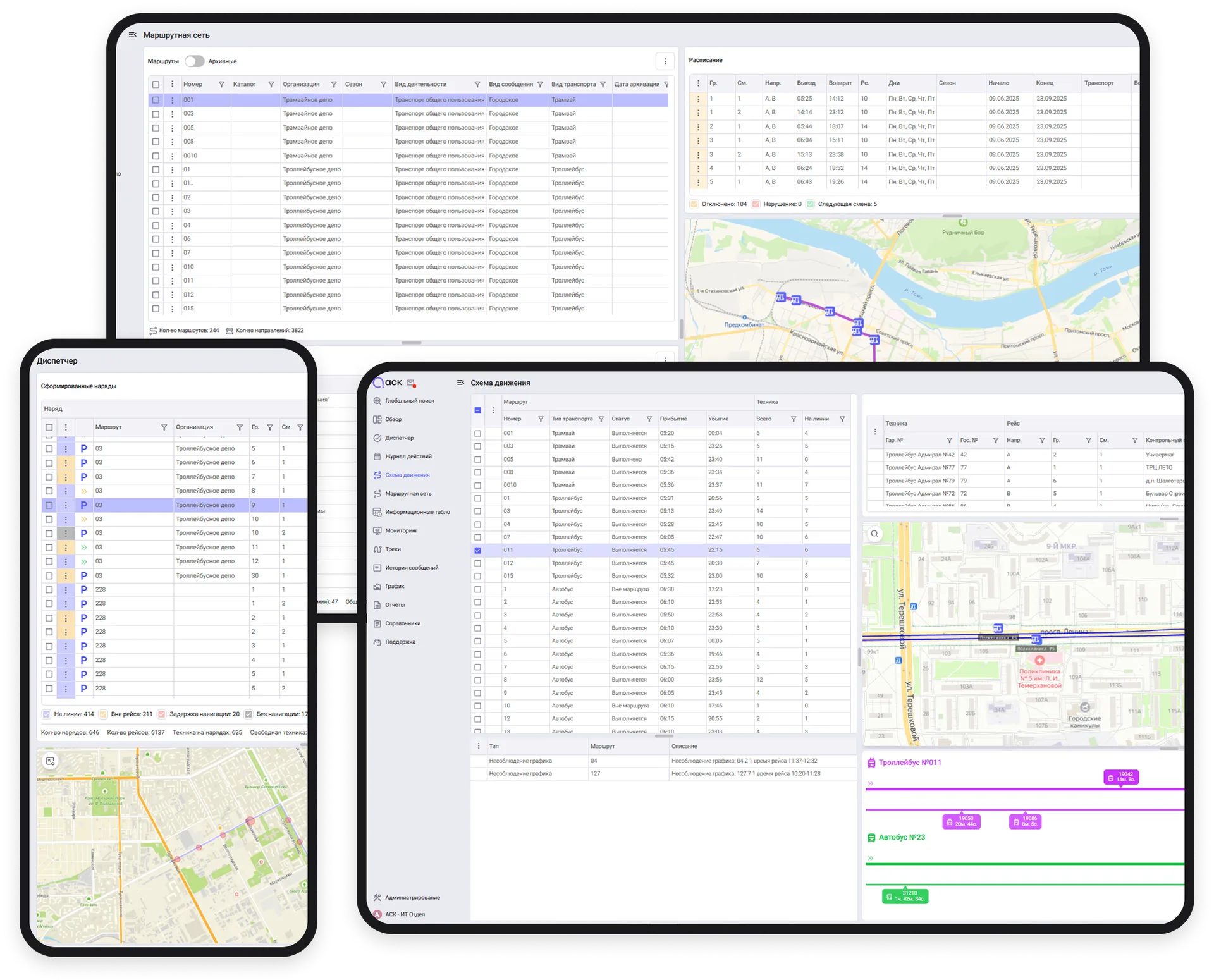Click the Поддержка sidebar icon
This screenshot has height=980, width=1214.
coord(377,642)
